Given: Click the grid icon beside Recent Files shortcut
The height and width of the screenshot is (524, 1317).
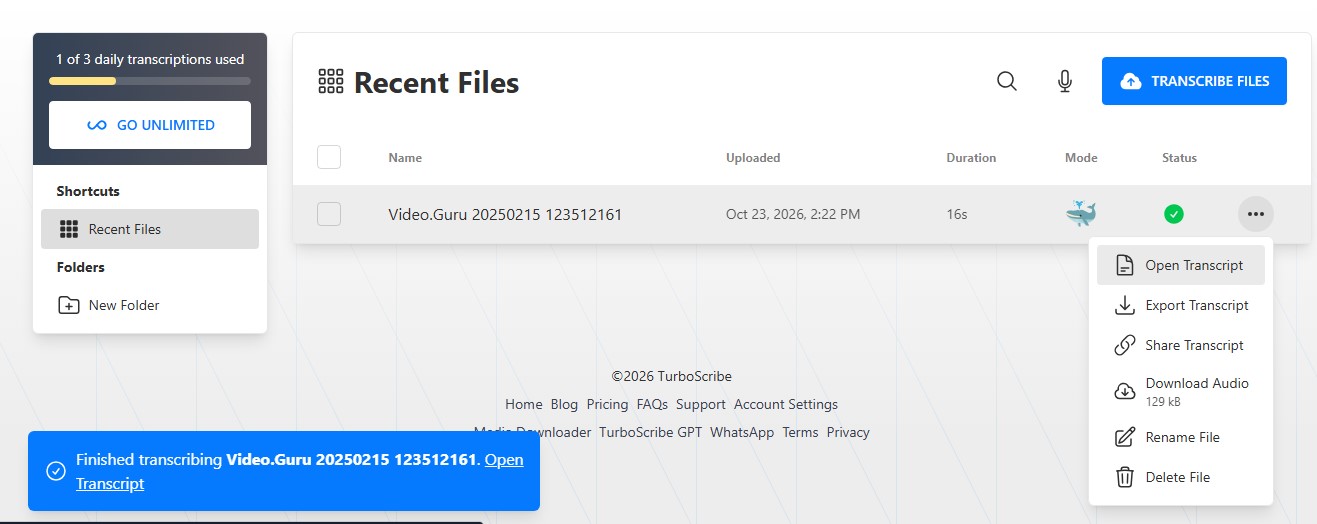Looking at the screenshot, I should click(x=69, y=229).
